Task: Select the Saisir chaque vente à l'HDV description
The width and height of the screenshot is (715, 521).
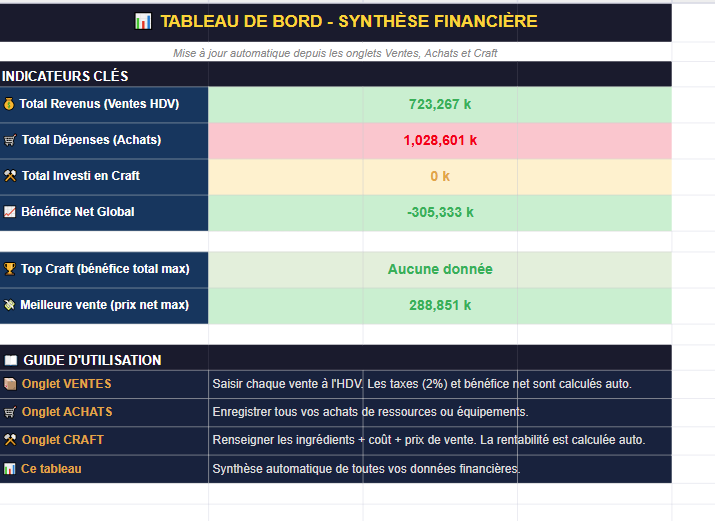Action: click(x=422, y=384)
